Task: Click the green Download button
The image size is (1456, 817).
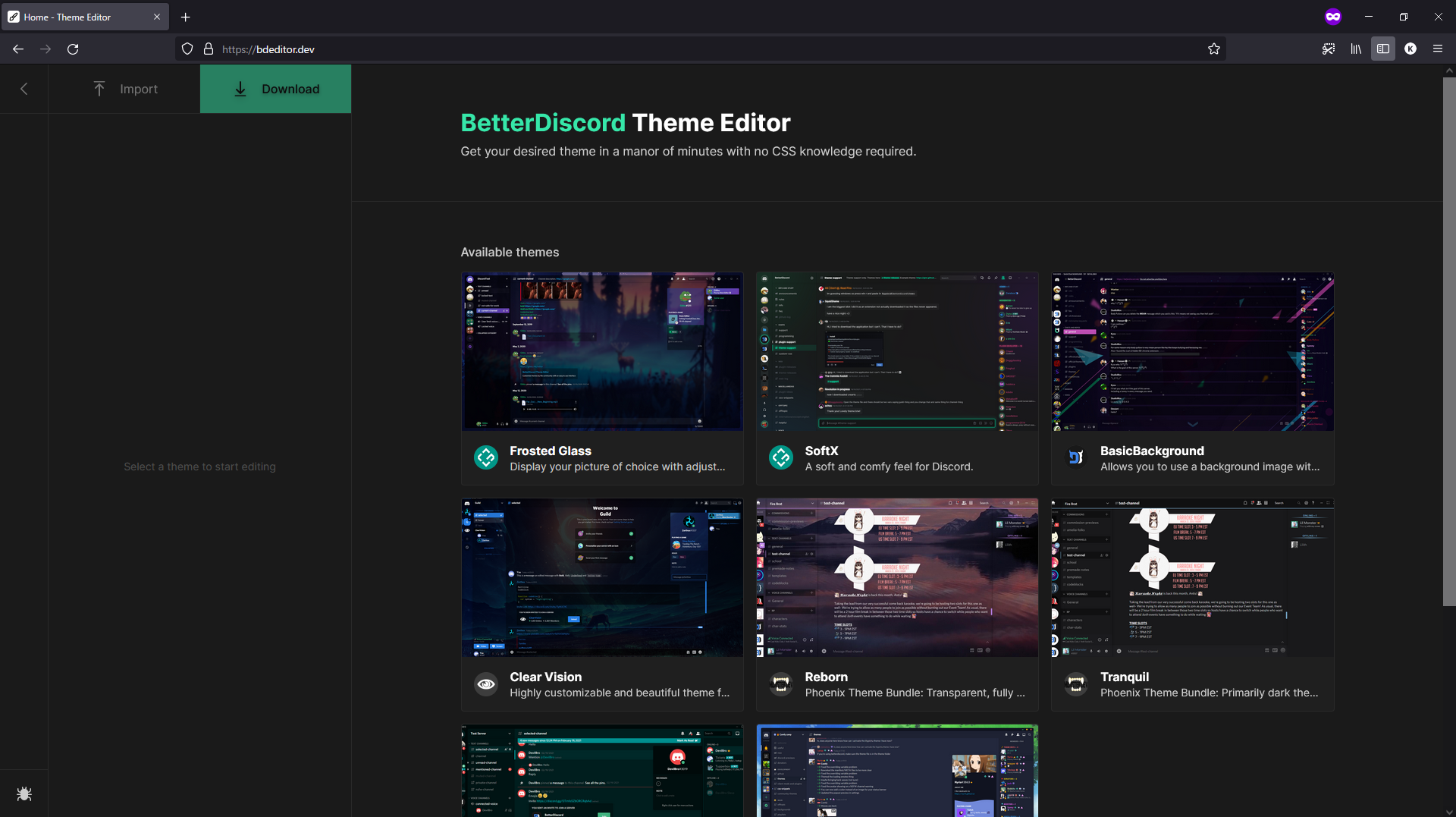Action: click(x=275, y=89)
